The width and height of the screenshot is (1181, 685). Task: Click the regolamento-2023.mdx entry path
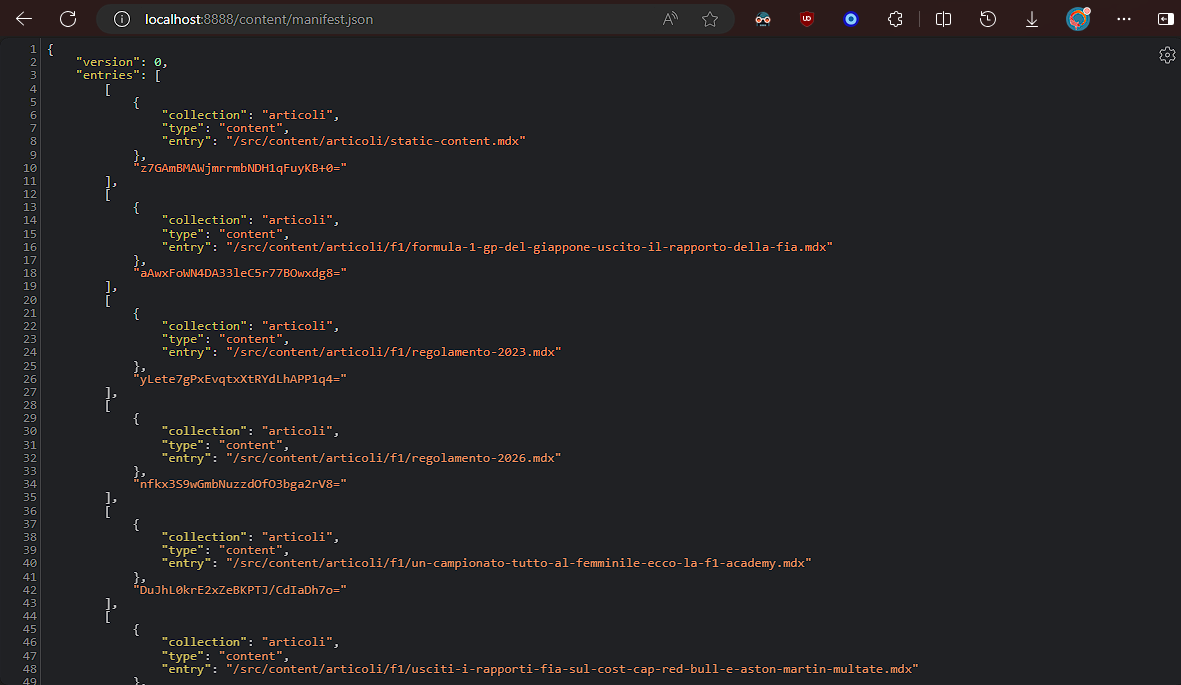coord(394,352)
